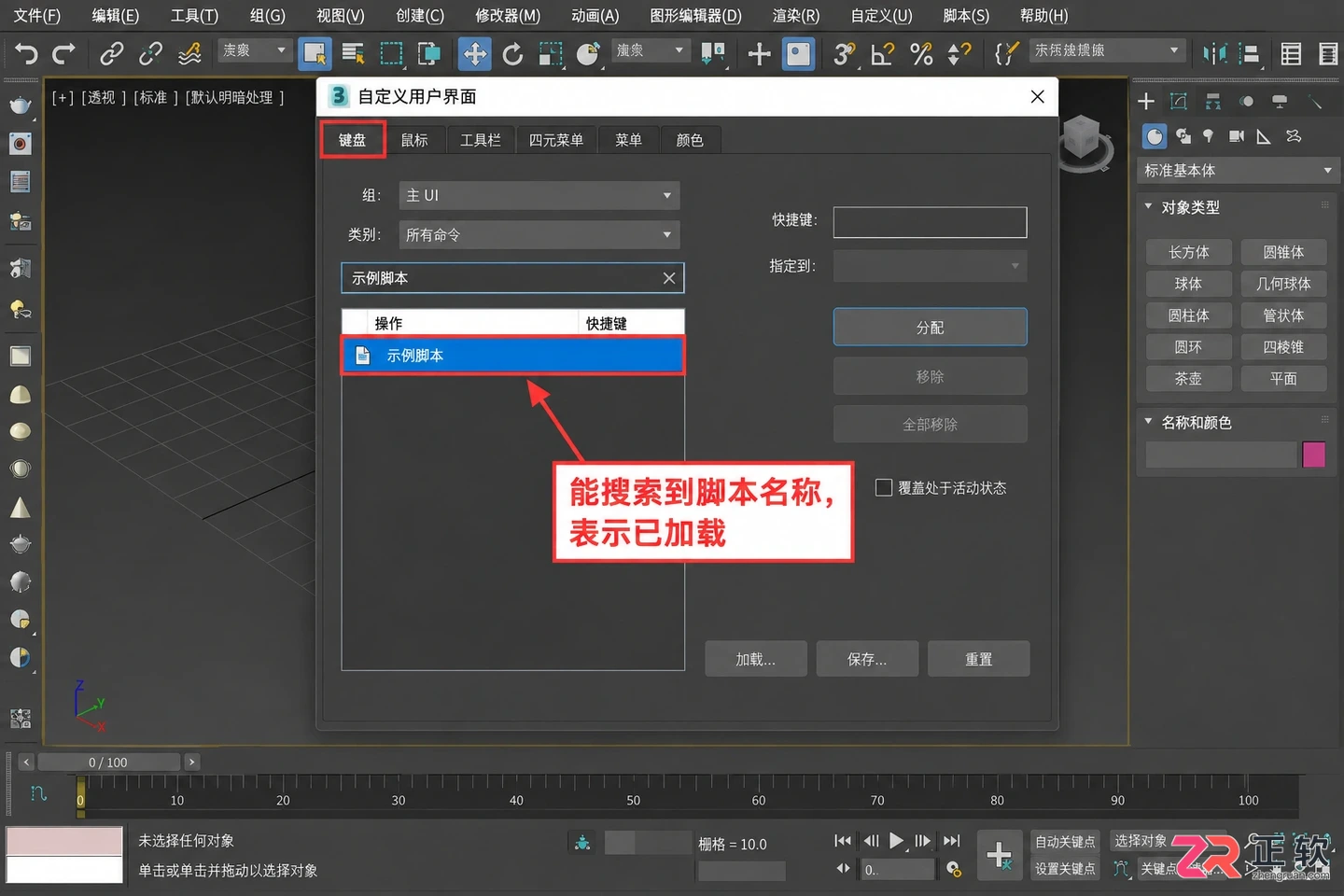Toggle the Angle Snap button
Screen dimensions: 1344x896
[x=882, y=53]
